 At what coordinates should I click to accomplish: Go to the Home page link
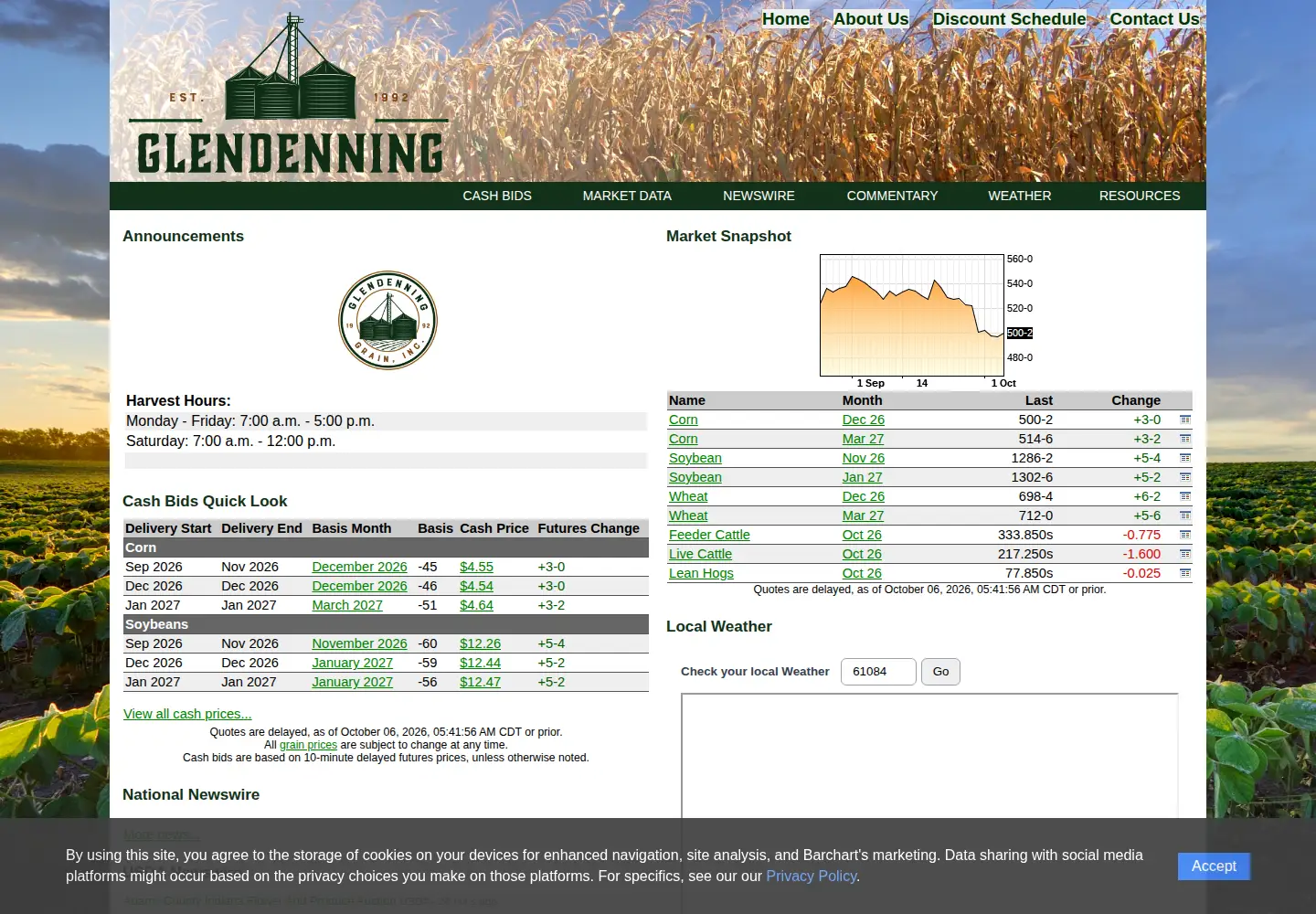click(x=786, y=19)
